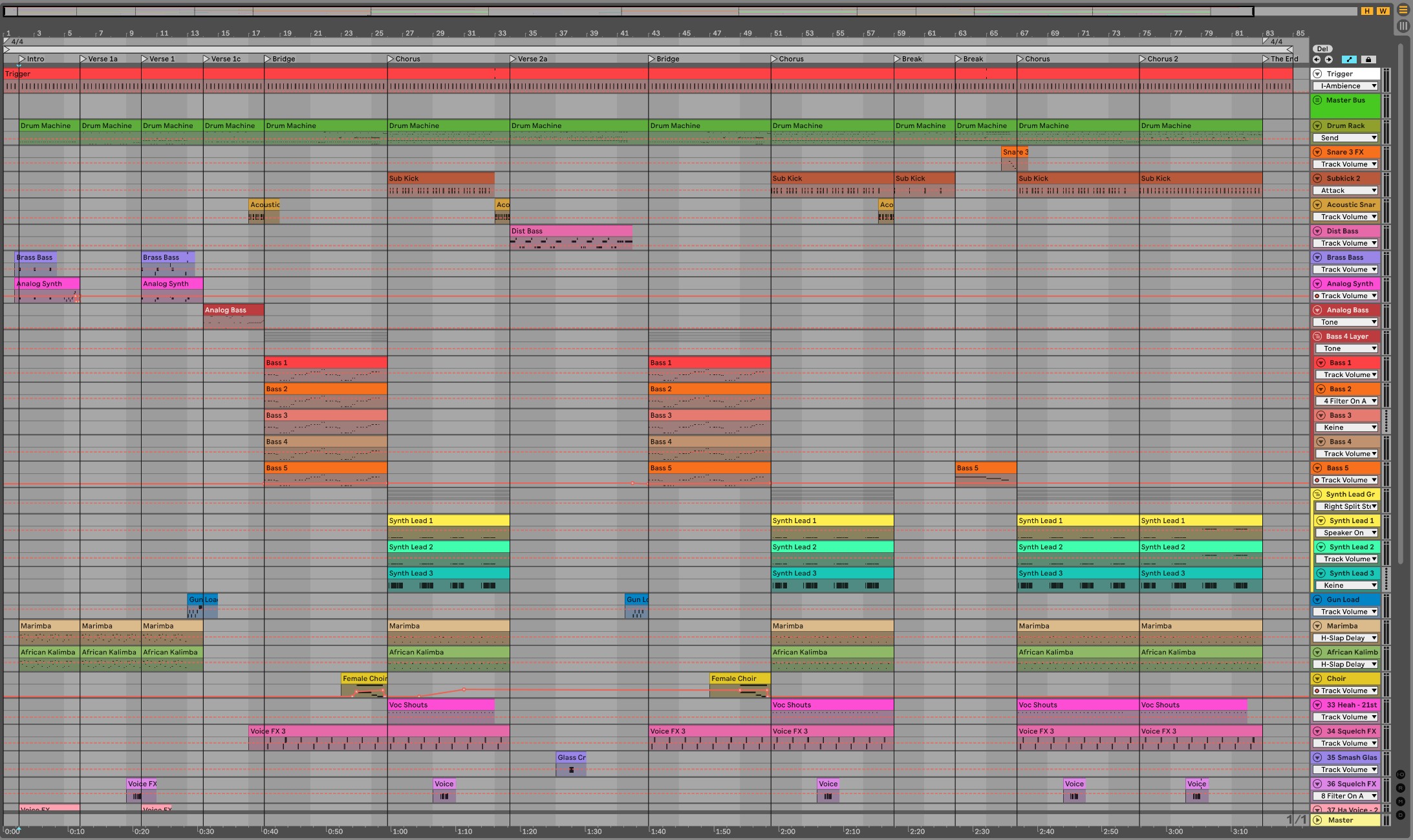Click the Session view selector icon
Image resolution: width=1413 pixels, height=840 pixels.
click(x=1403, y=26)
